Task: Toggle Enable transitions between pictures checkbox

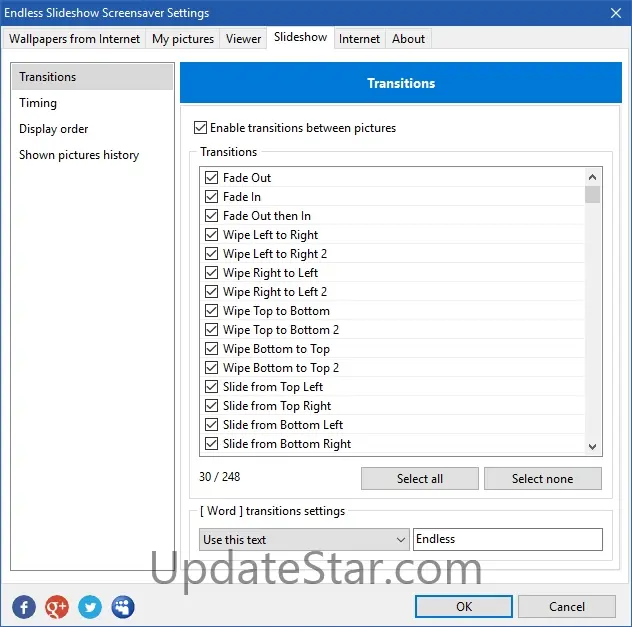Action: [x=200, y=128]
